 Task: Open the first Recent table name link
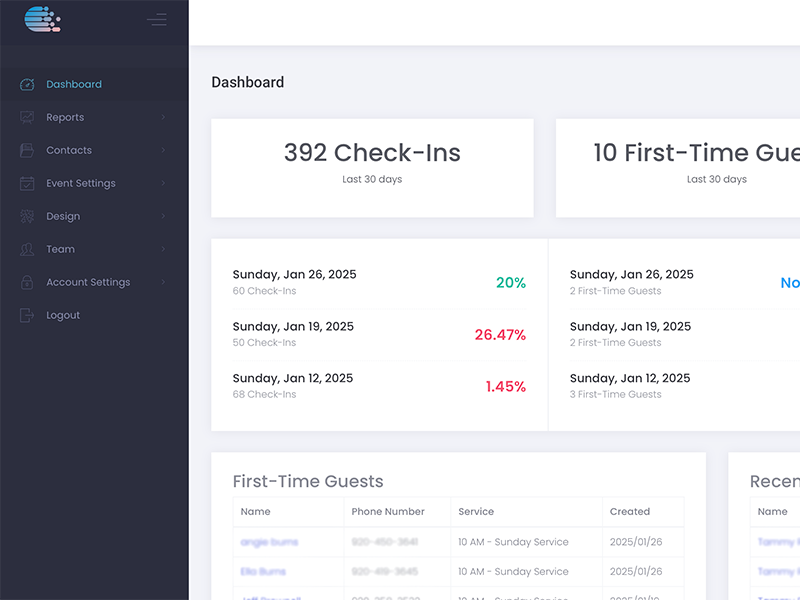779,542
